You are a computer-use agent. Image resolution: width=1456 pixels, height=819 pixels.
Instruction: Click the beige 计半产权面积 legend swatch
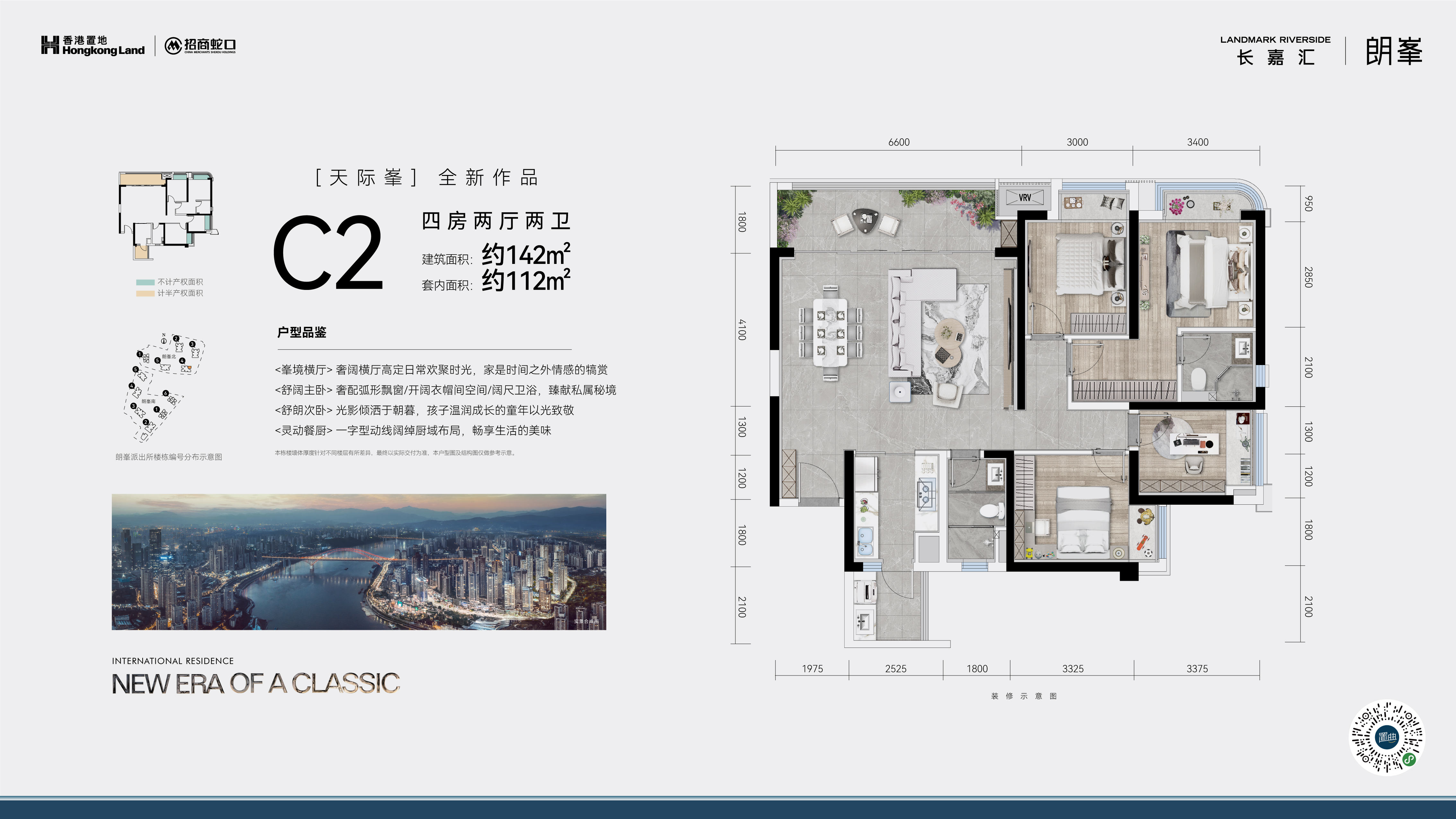tap(145, 293)
